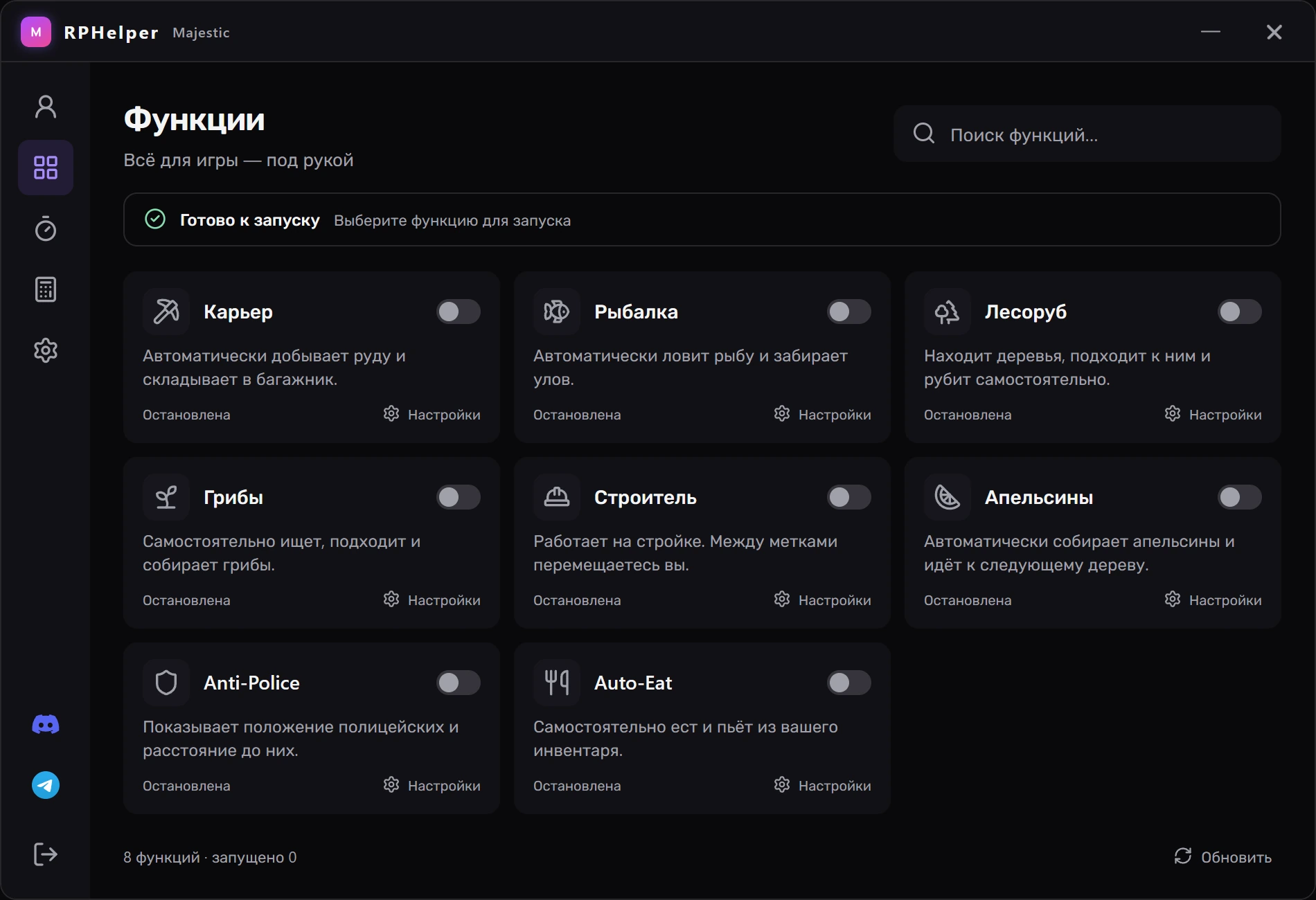
Task: Click the '8 функций · запущено 0' footer text
Action: 210,857
